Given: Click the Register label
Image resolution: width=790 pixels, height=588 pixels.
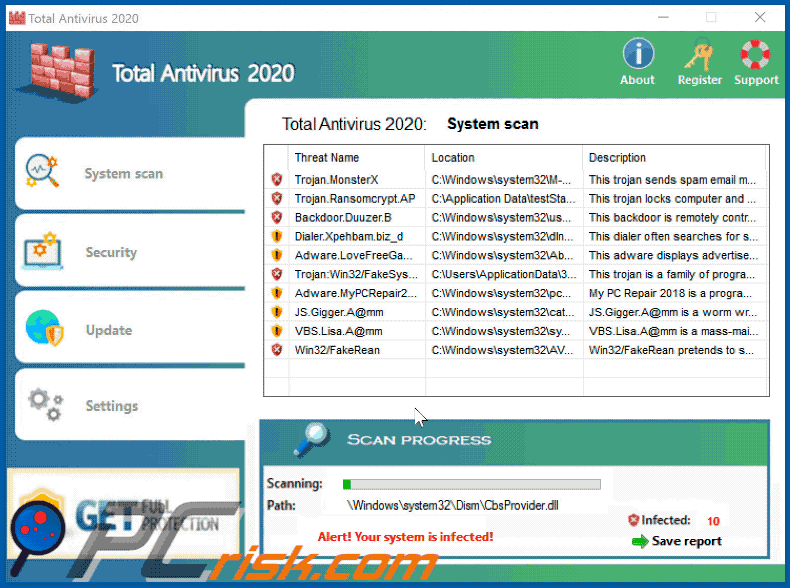Looking at the screenshot, I should [699, 80].
